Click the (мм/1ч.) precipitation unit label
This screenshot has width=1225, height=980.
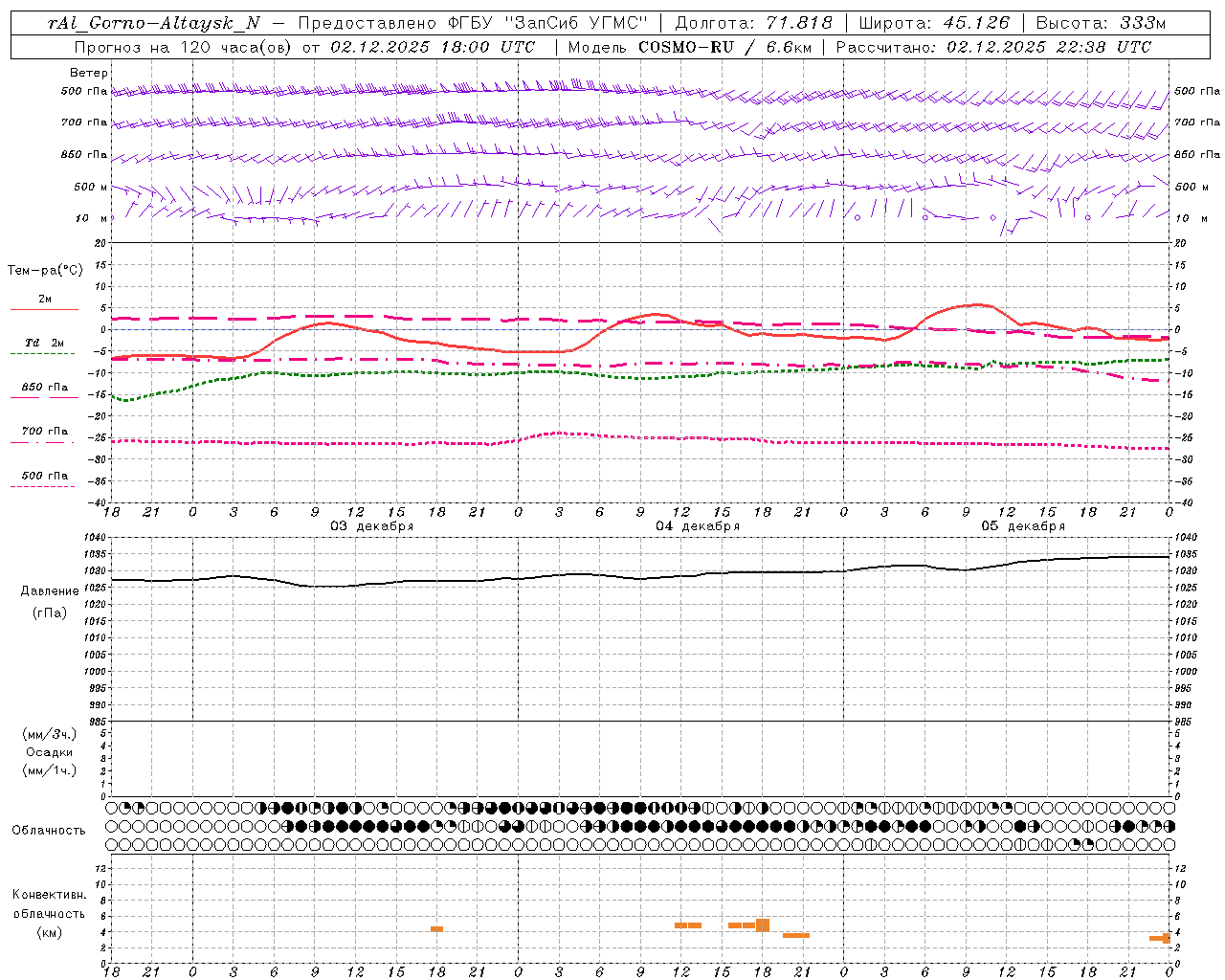click(50, 770)
